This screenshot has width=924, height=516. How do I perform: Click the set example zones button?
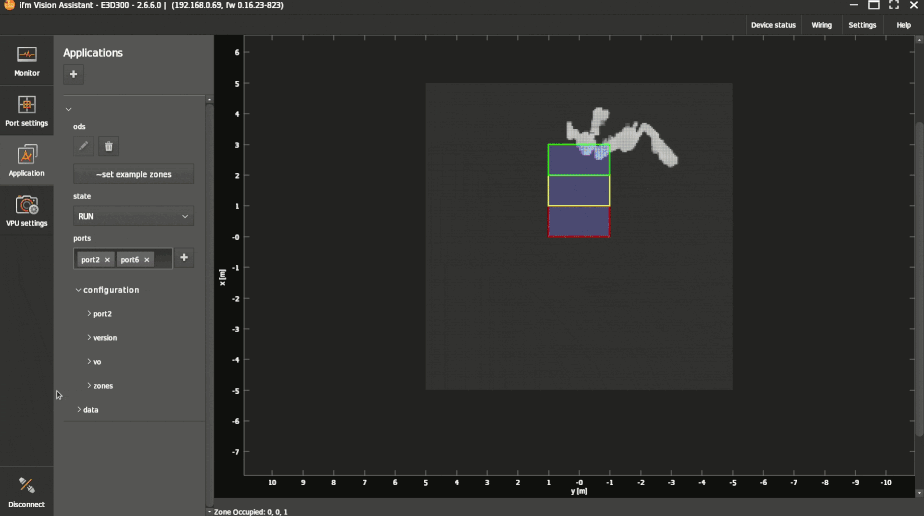pyautogui.click(x=133, y=174)
